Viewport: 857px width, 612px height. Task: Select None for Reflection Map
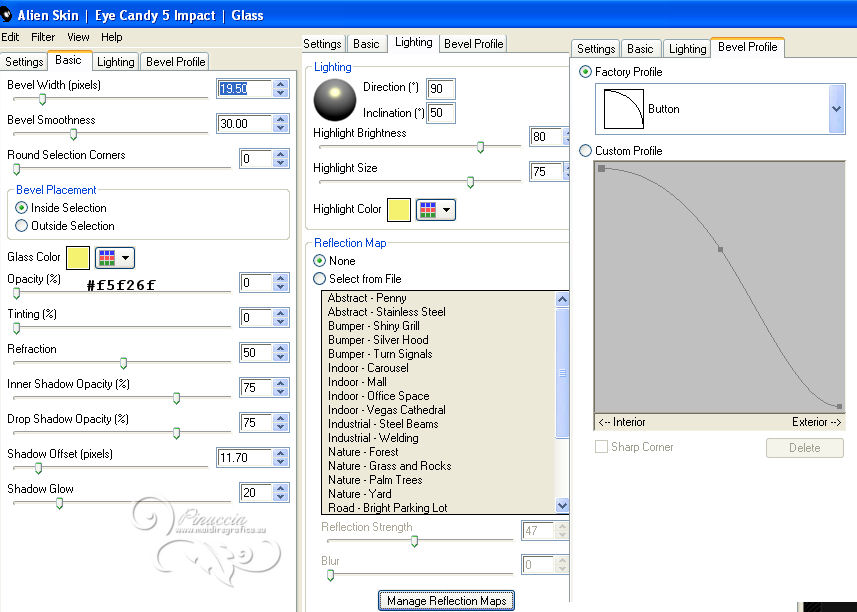(319, 261)
